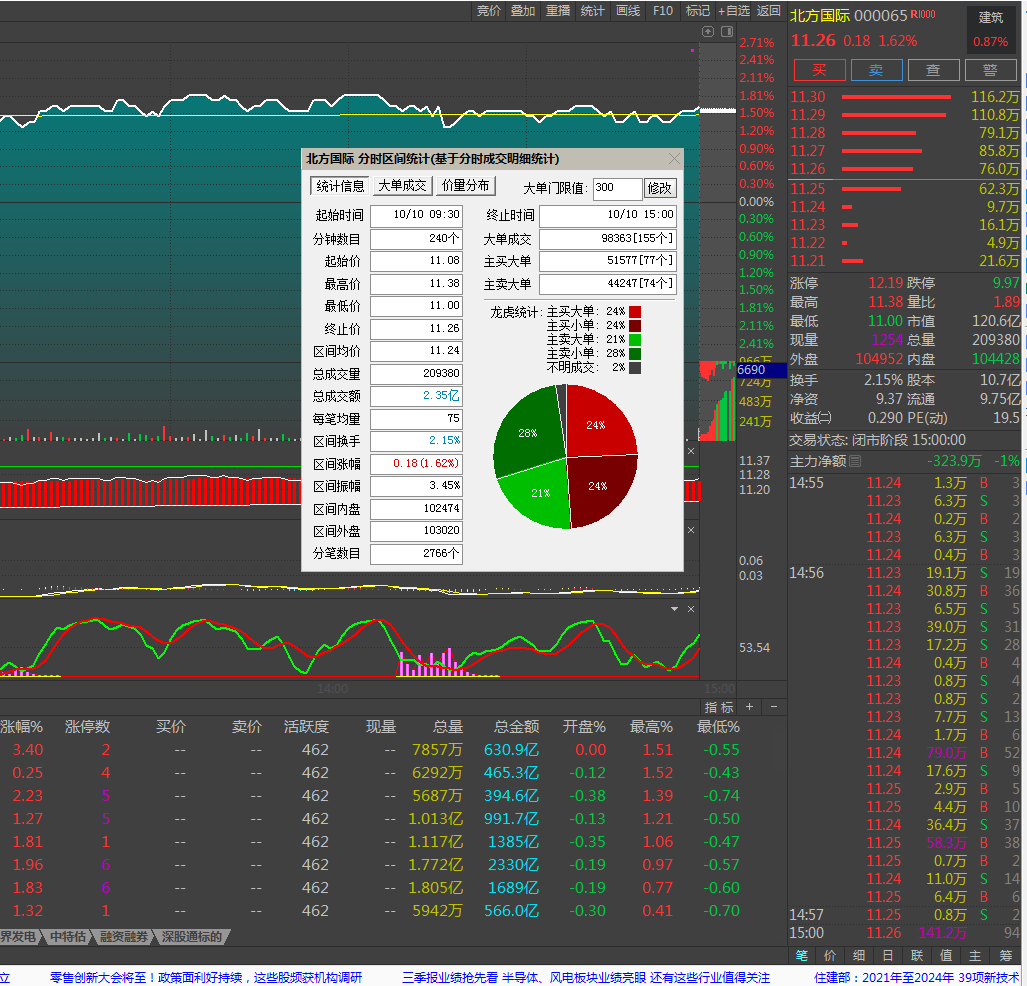Screen dimensions: 1027x986
Task: Close the middle indicator sub-panel x
Action: pos(691,530)
